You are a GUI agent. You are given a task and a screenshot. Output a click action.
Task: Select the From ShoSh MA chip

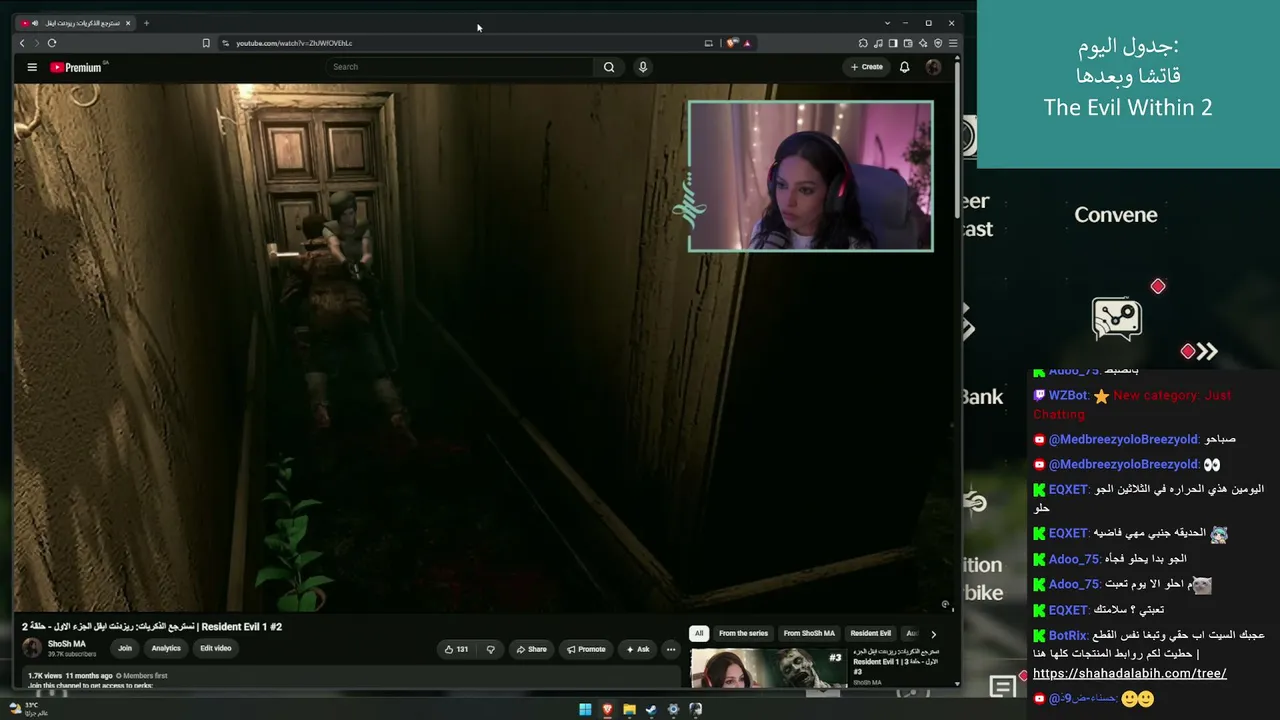pos(809,633)
